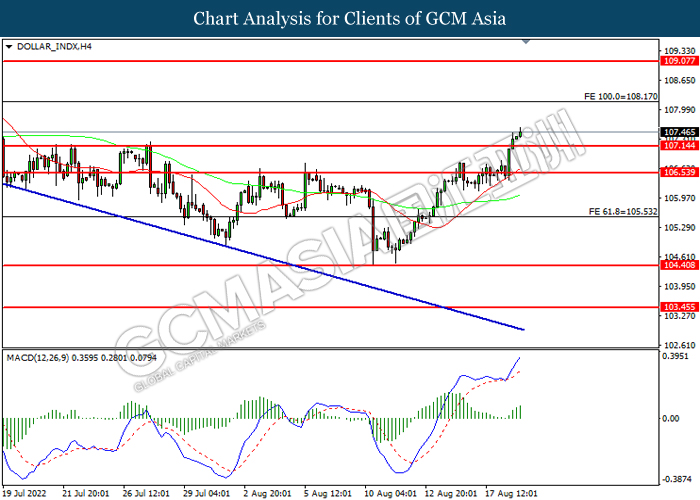700x500 pixels.
Task: Select the 109.077 red price label
Action: click(x=679, y=61)
